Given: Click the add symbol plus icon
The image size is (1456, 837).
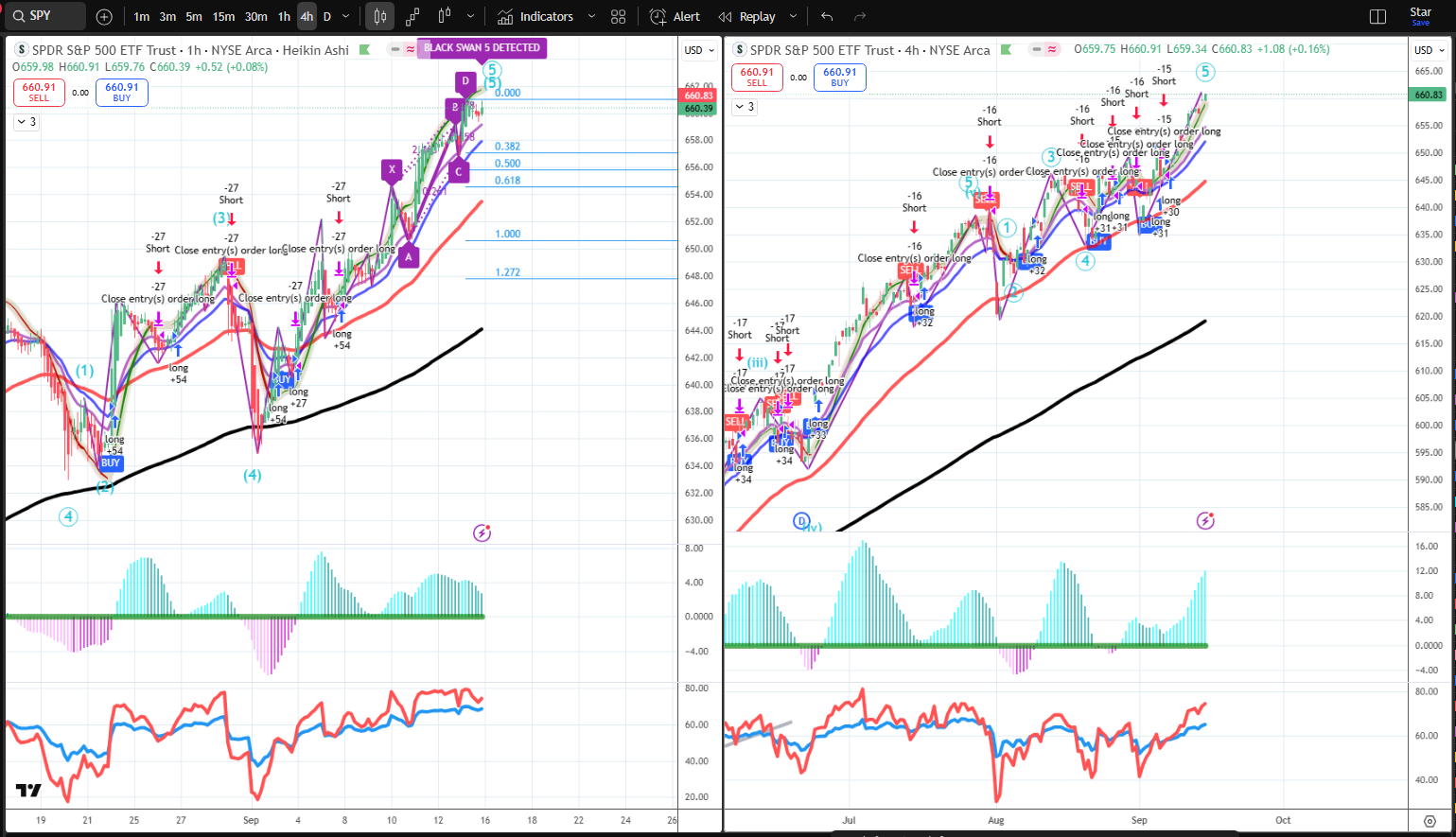Looking at the screenshot, I should coord(104,16).
